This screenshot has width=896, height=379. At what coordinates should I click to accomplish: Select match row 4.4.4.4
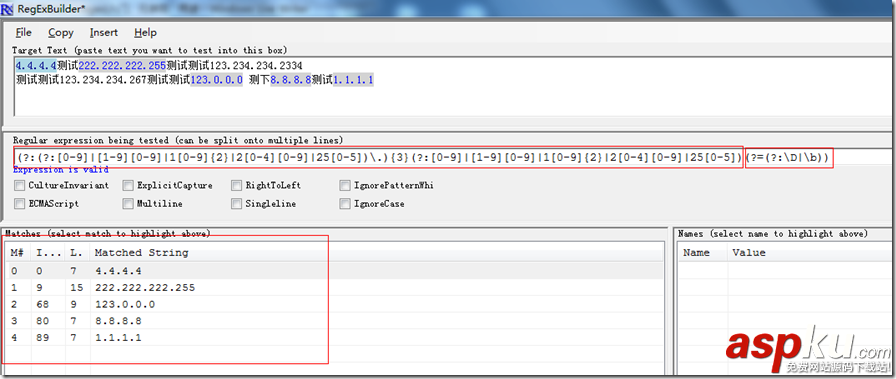(334, 271)
